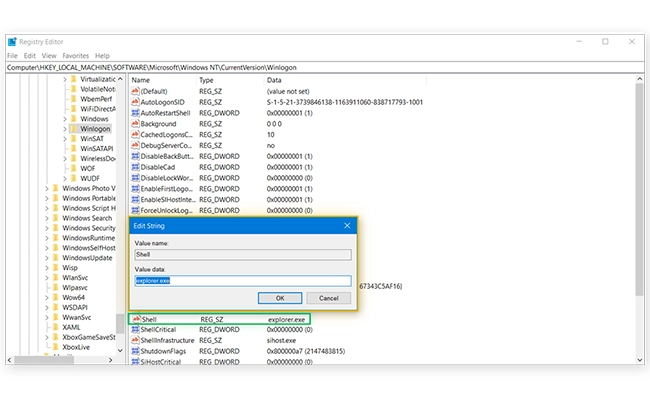Click the tree pane vertical scrollbar thumb
Image resolution: width=650 pixels, height=400 pixels.
pos(120,323)
